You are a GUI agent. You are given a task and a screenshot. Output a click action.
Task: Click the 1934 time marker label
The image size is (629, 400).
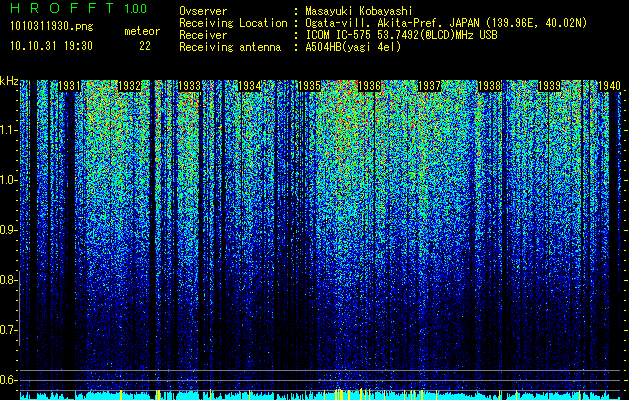point(250,86)
